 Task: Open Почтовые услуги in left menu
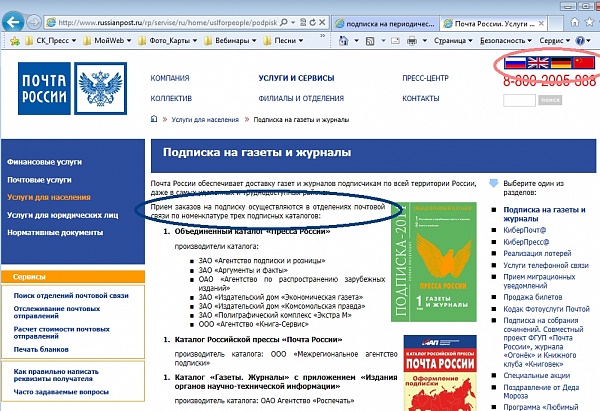[39, 179]
